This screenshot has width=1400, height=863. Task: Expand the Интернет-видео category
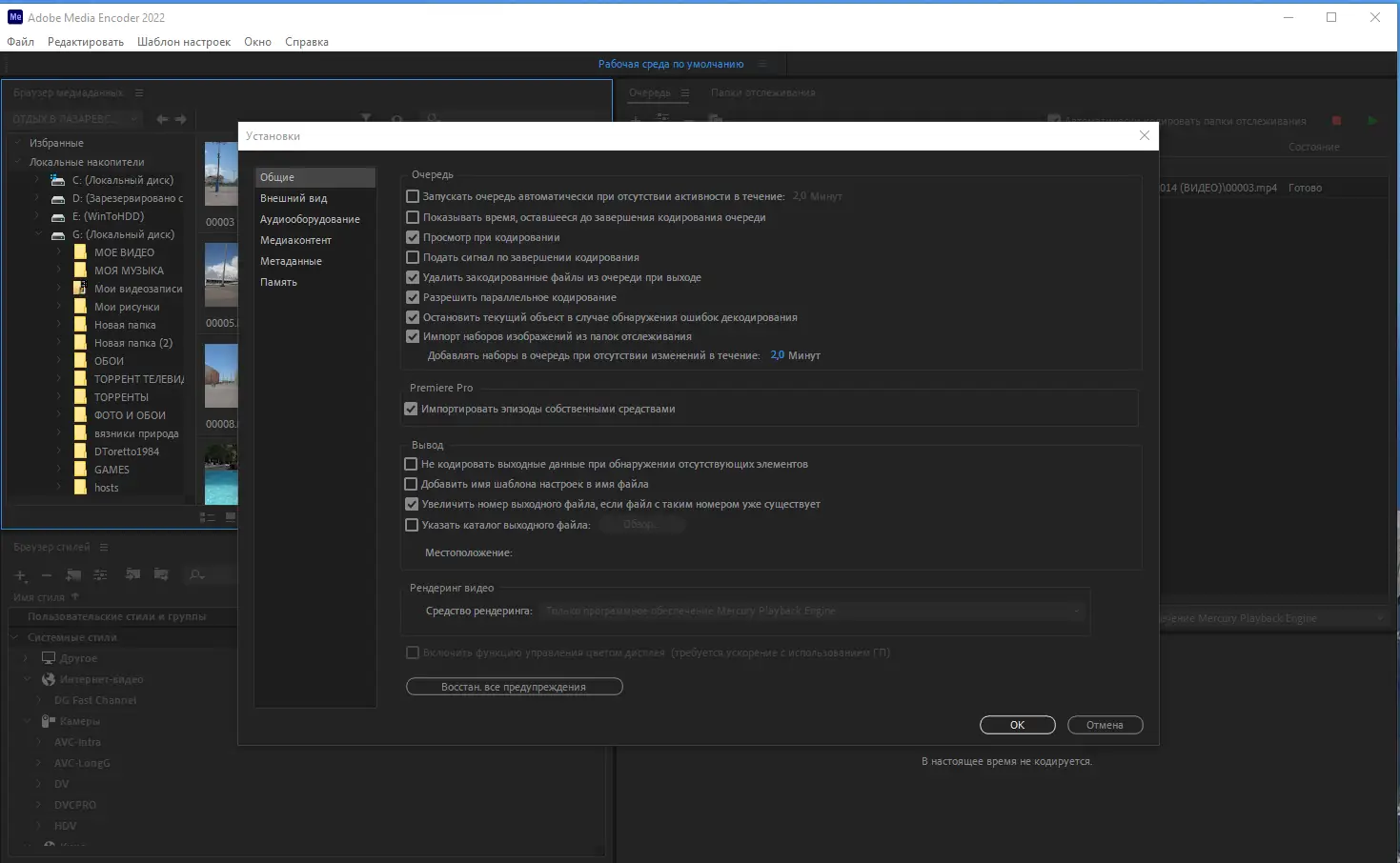point(26,678)
